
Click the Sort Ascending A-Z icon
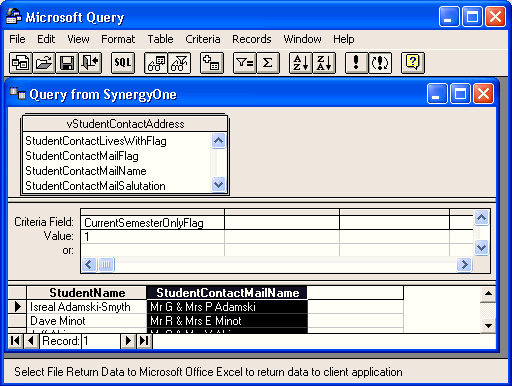point(301,63)
